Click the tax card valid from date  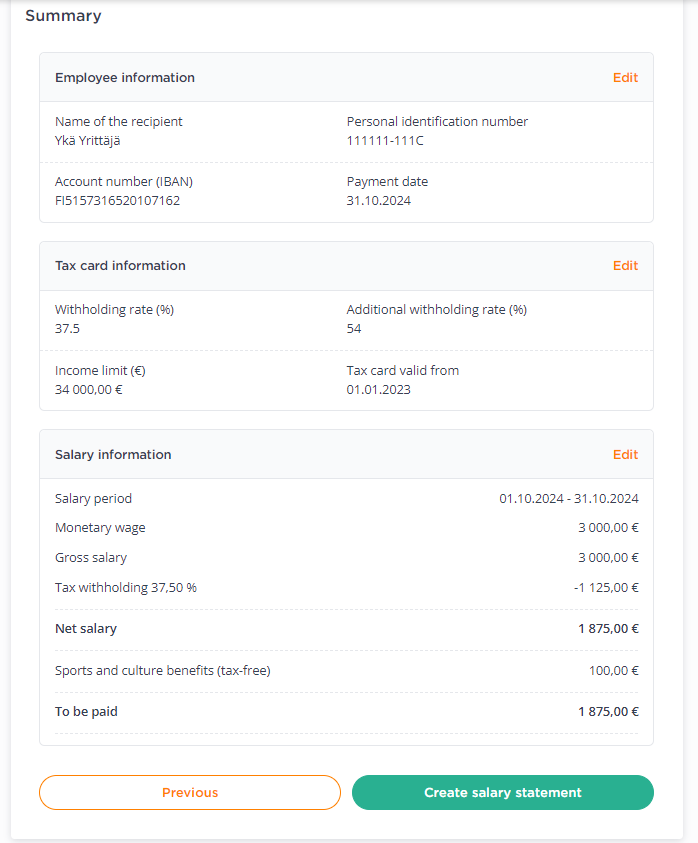379,389
